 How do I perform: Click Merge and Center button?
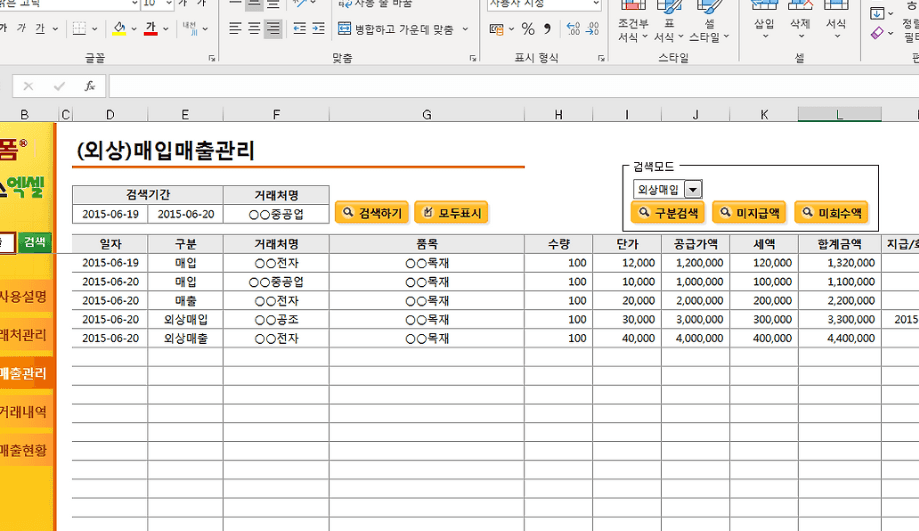coord(396,29)
